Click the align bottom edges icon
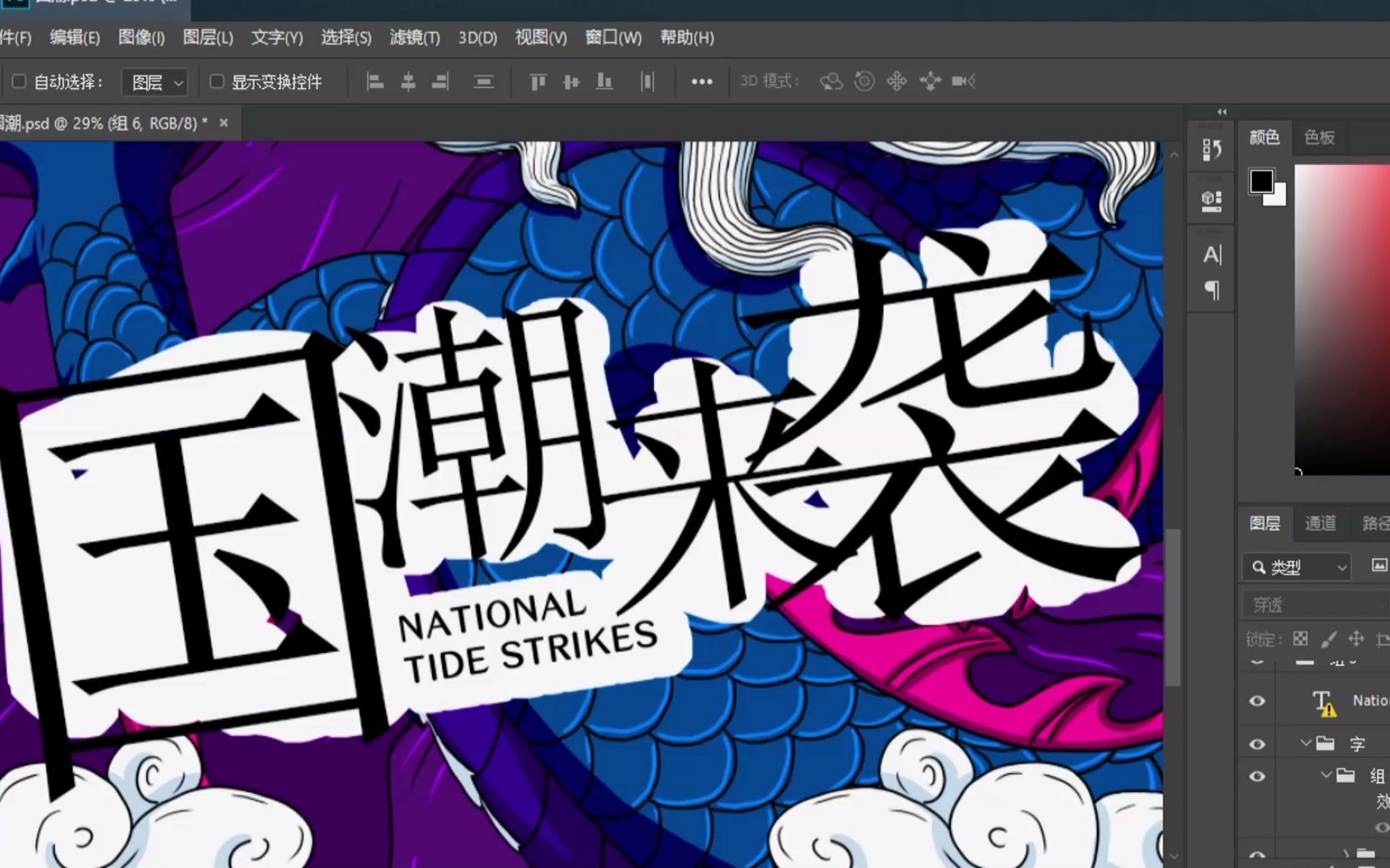The width and height of the screenshot is (1390, 868). tap(604, 81)
